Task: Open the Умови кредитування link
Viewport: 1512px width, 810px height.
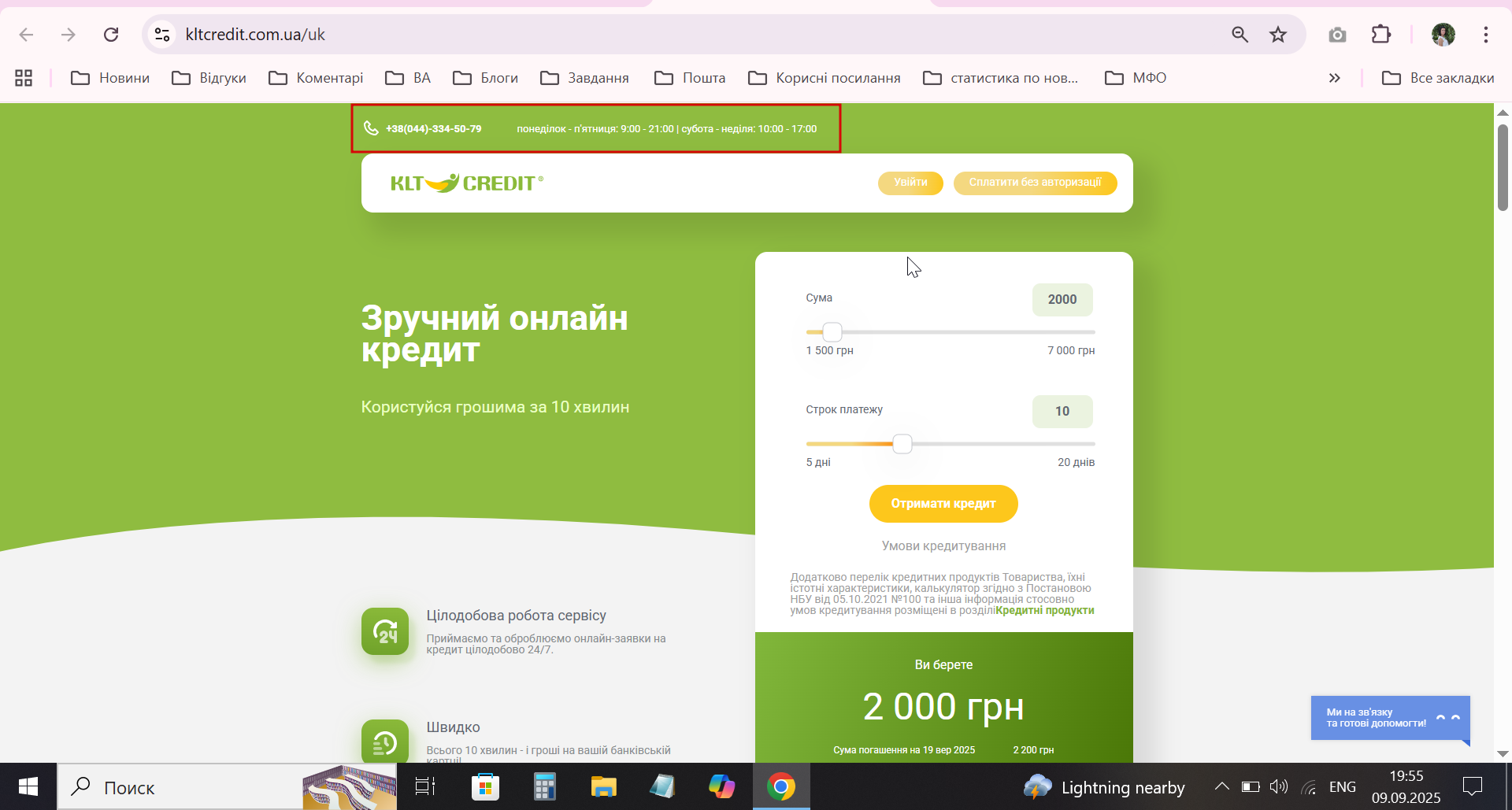Action: 943,546
